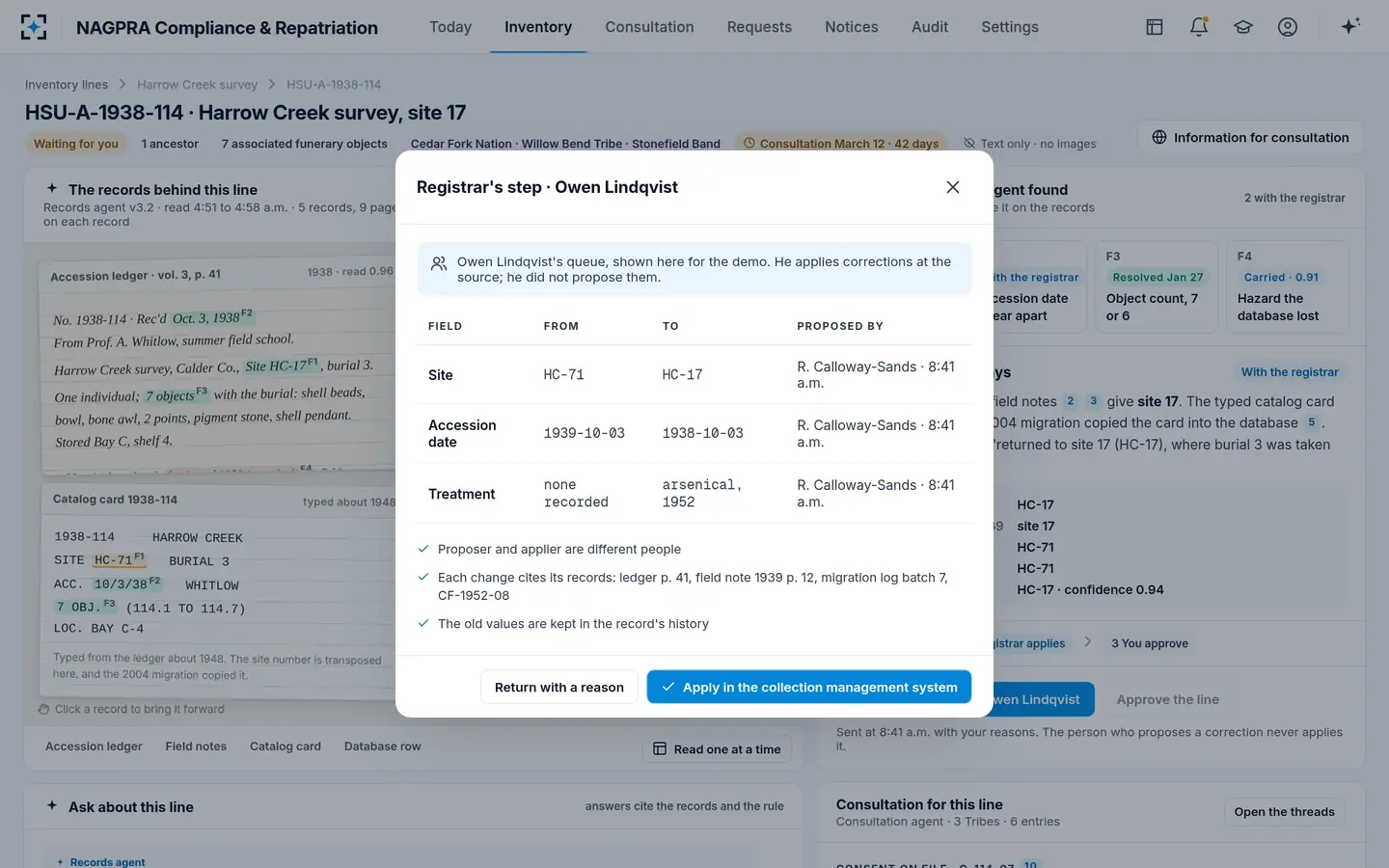Image resolution: width=1389 pixels, height=868 pixels.
Task: Click the F3 Object count card
Action: [x=1156, y=286]
